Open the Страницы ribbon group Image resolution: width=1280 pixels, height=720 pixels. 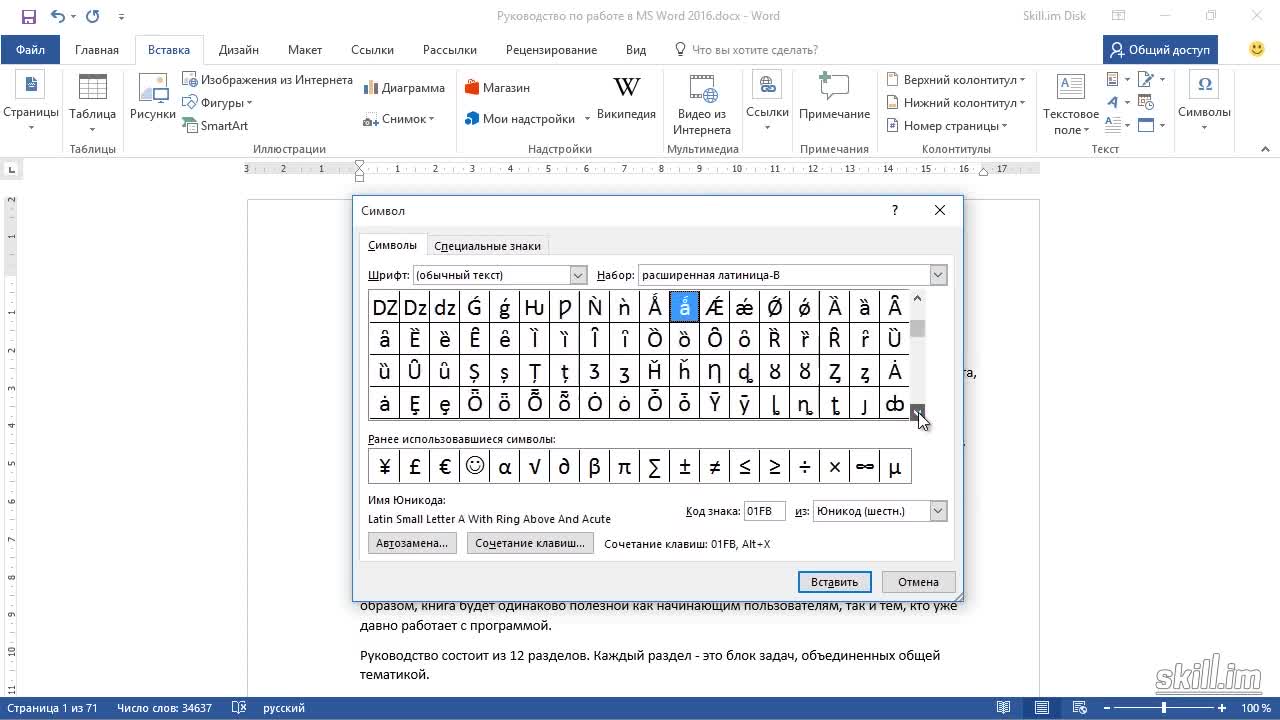tap(31, 102)
